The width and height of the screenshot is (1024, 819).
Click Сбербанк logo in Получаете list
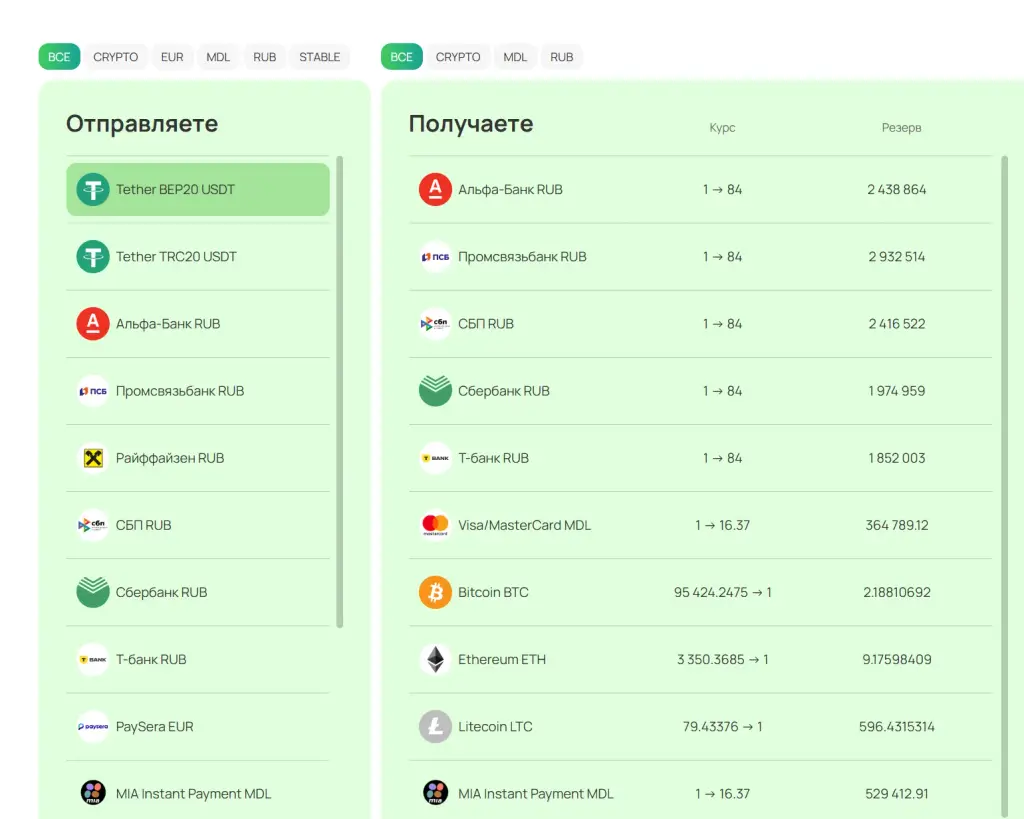tap(435, 391)
